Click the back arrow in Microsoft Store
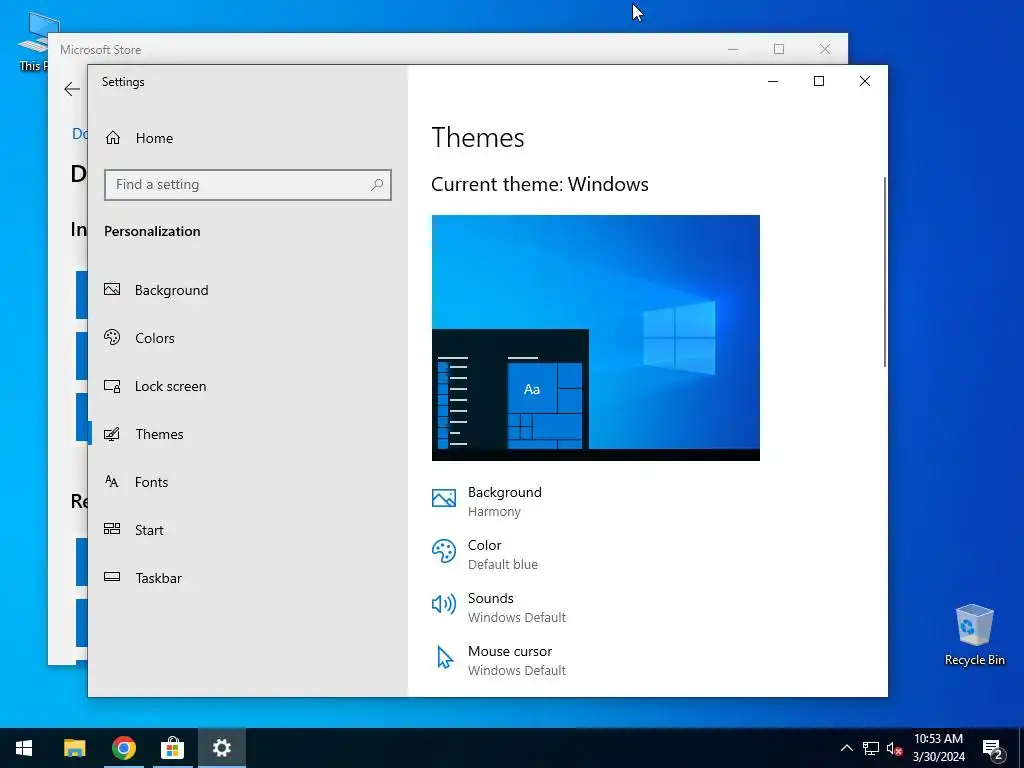 point(72,89)
